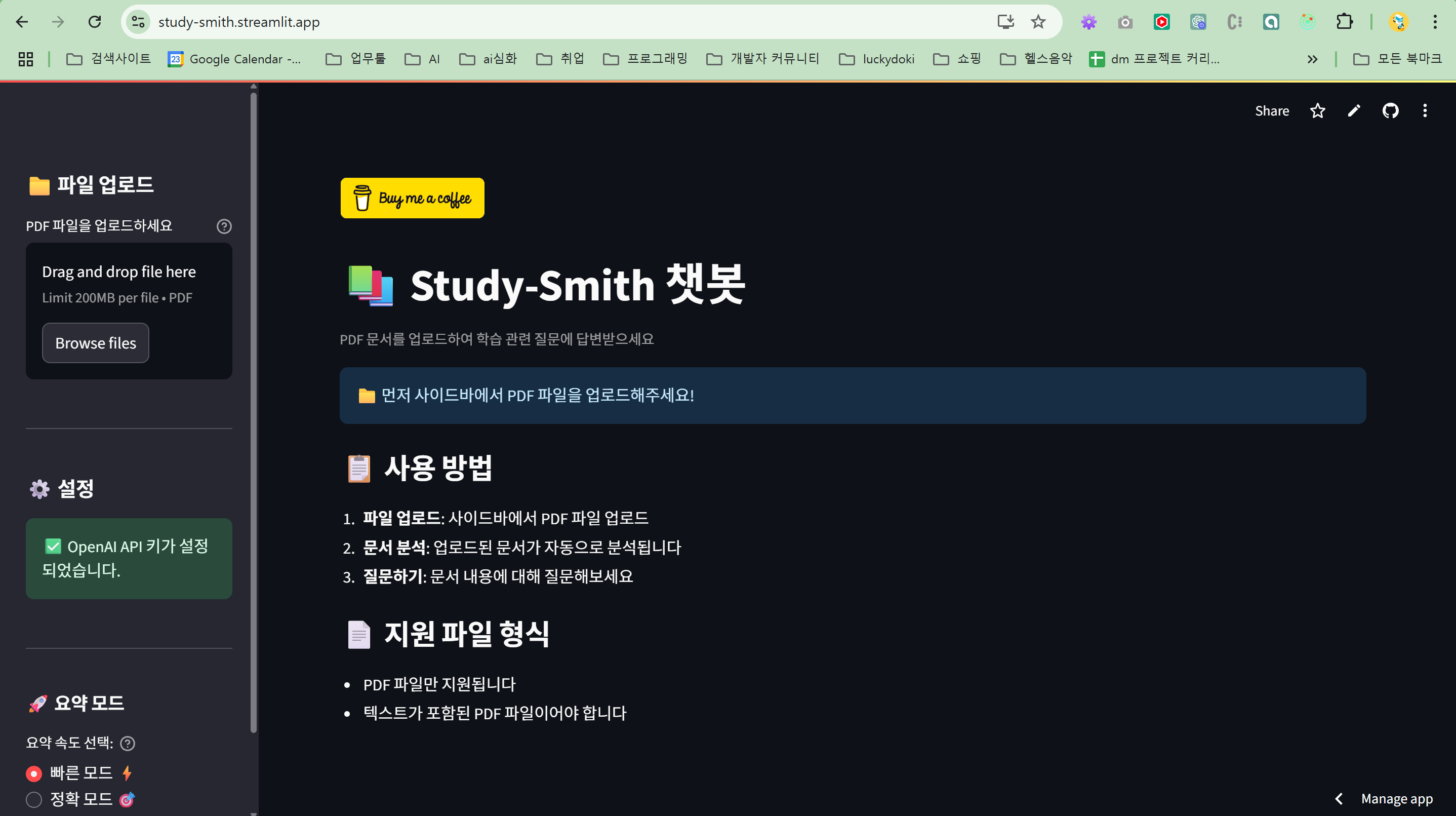Open the Extensions puzzle-piece menu
This screenshot has width=1456, height=816.
(1344, 22)
